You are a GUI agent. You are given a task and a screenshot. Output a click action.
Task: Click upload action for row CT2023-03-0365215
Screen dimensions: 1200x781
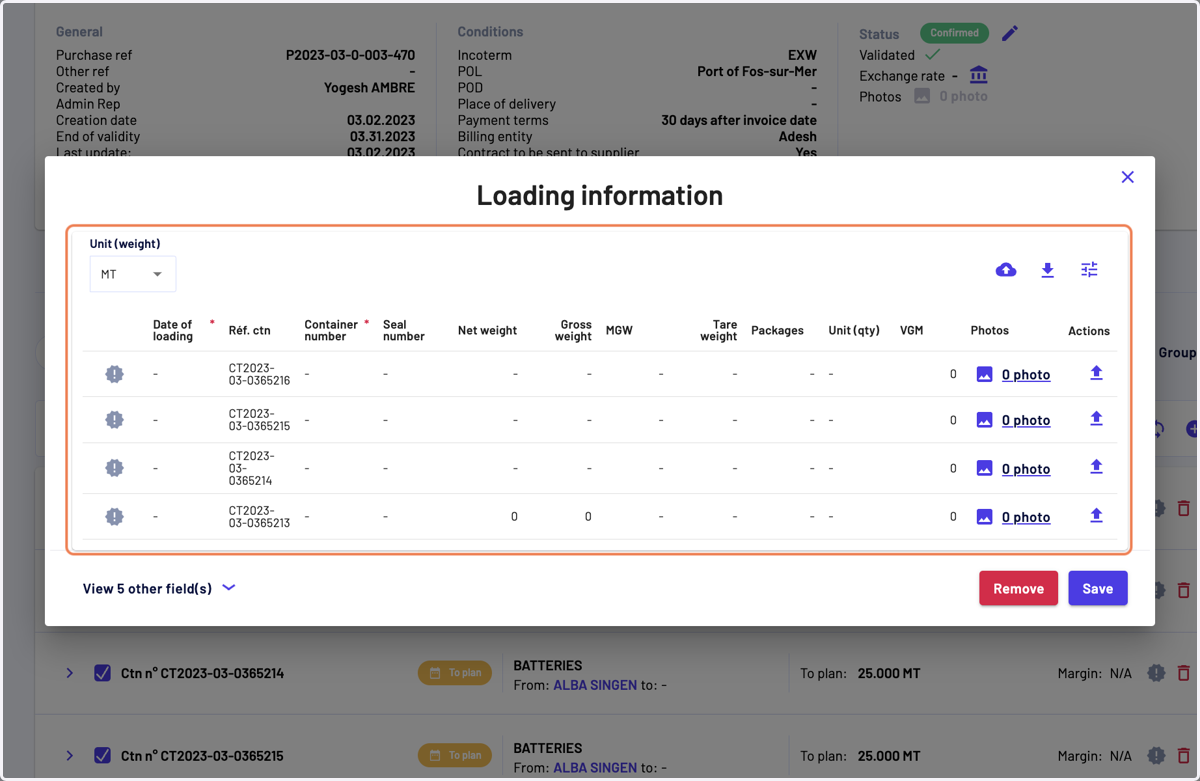1096,419
